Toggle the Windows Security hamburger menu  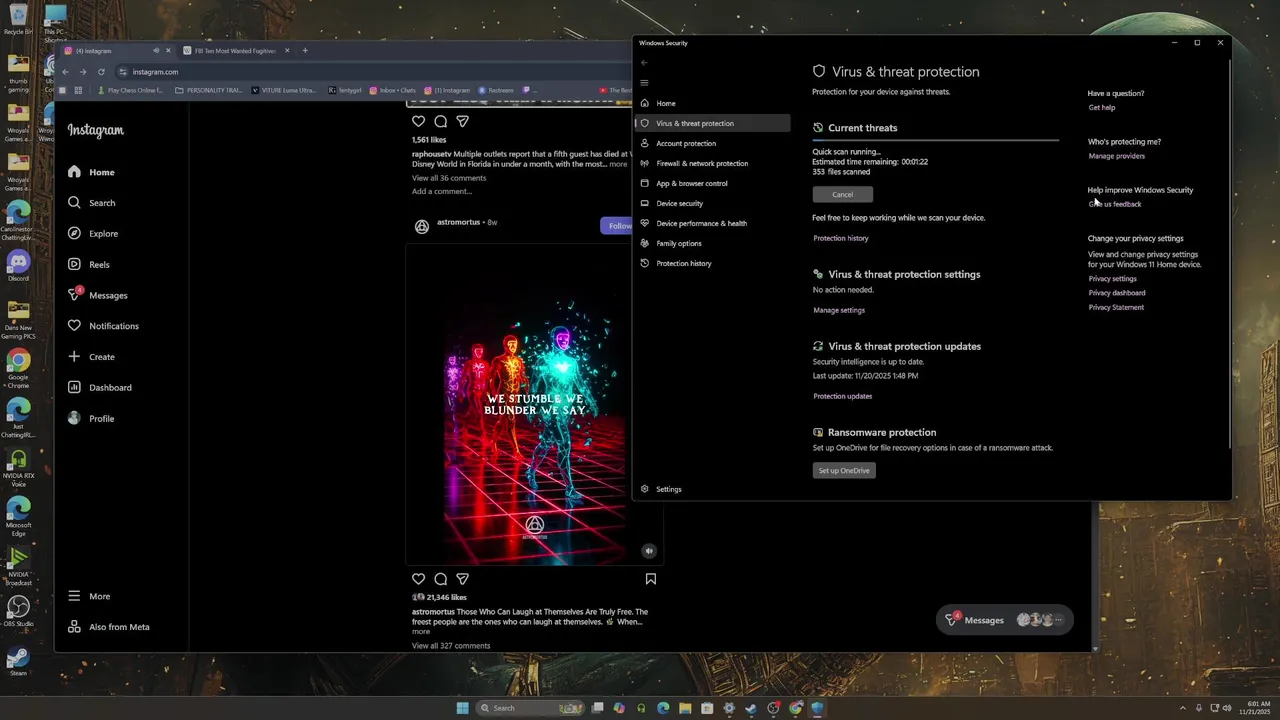[x=644, y=83]
